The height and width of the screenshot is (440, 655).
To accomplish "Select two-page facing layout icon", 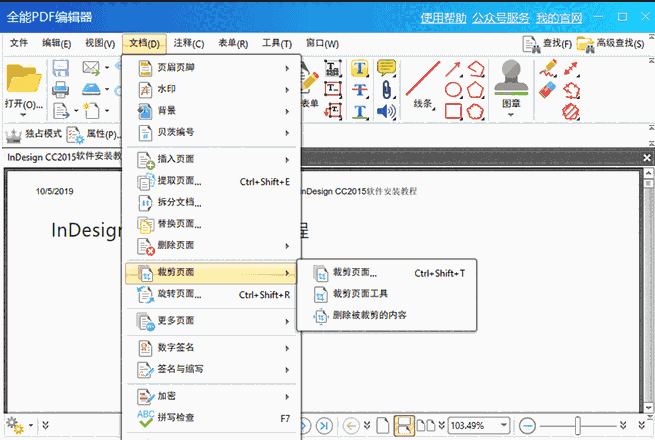I will tap(426, 426).
